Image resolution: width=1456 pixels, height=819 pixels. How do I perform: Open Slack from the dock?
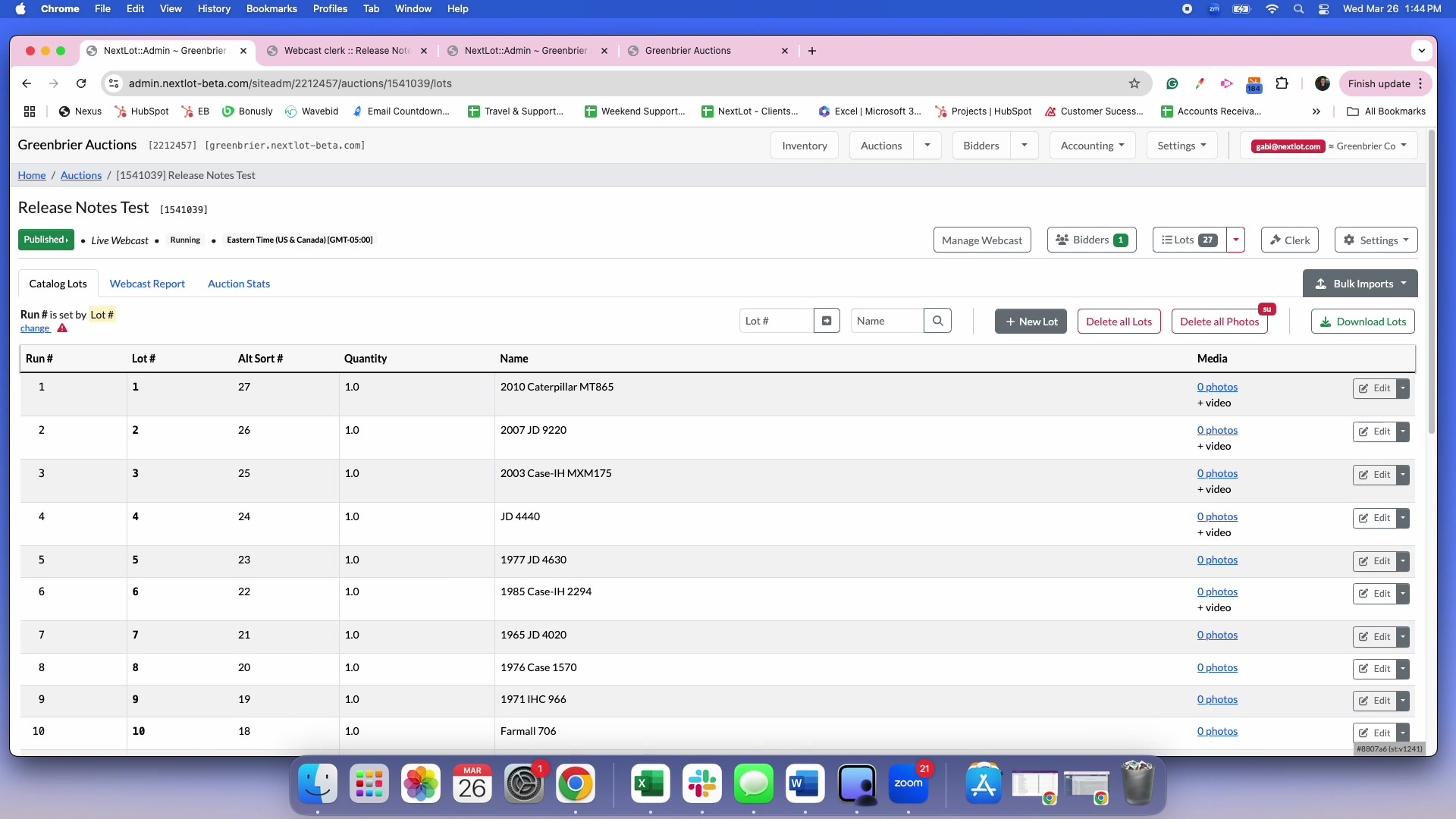(701, 783)
